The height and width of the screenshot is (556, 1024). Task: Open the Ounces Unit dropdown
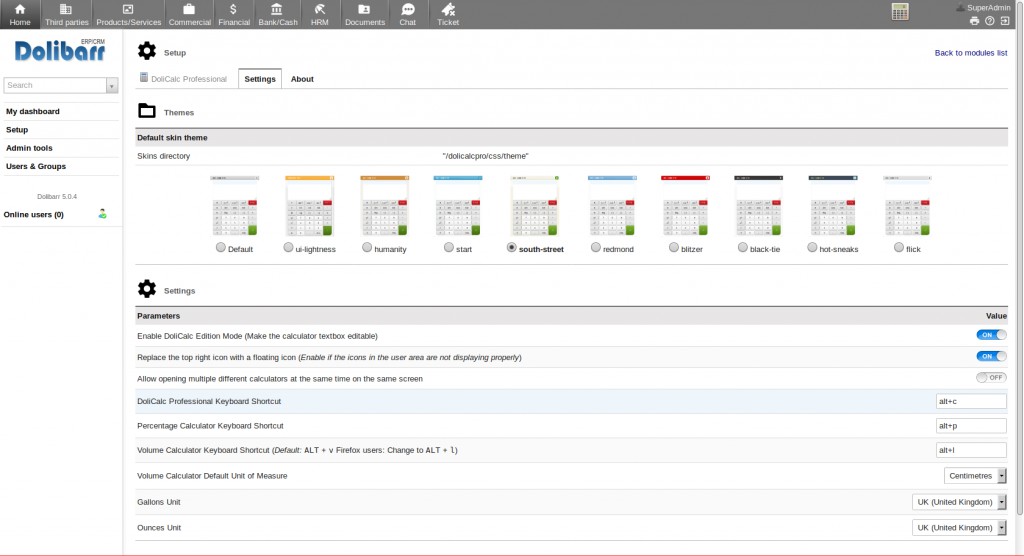point(959,527)
